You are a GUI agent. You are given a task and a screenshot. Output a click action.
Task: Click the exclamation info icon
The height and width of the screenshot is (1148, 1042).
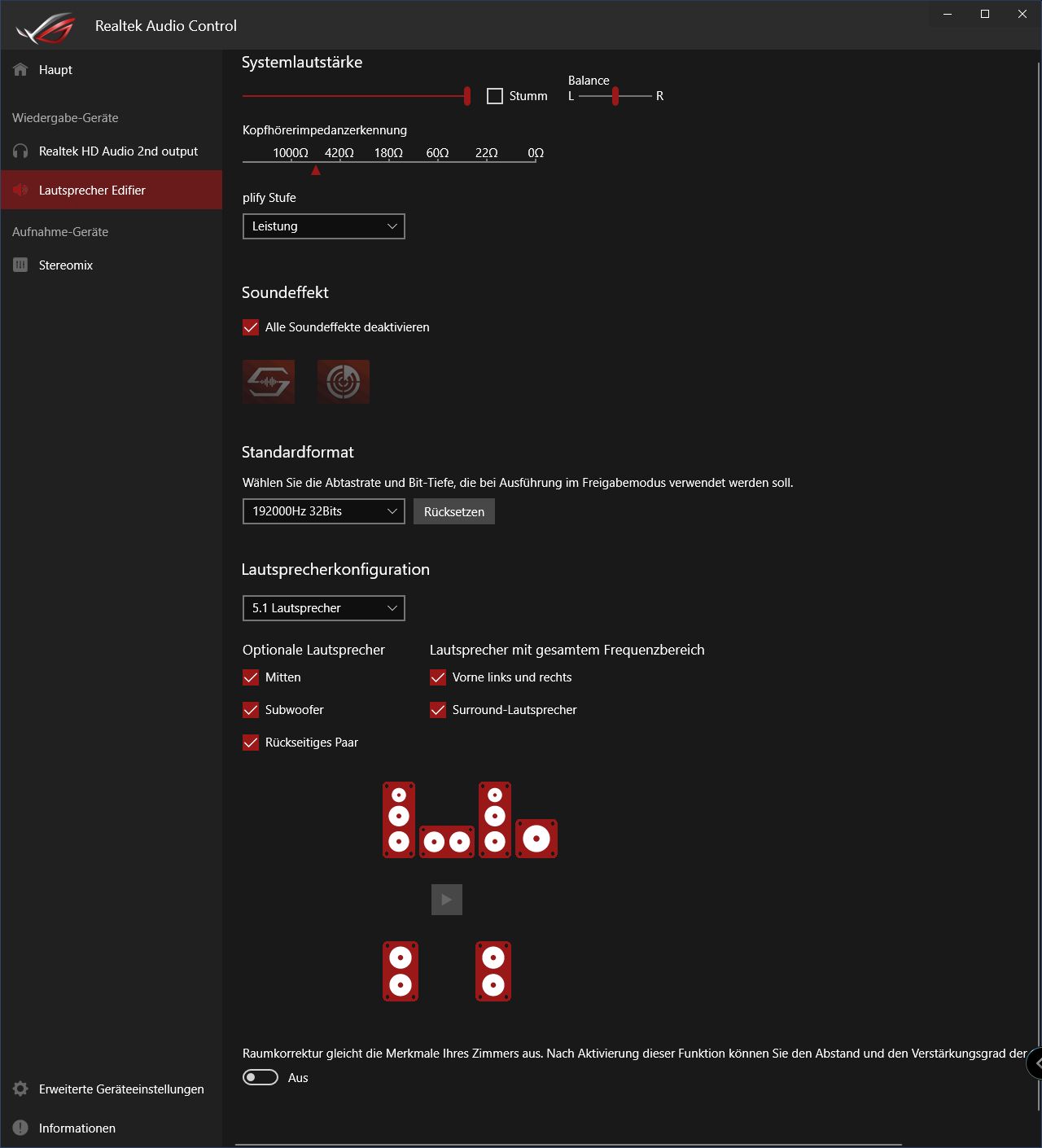pyautogui.click(x=20, y=1128)
